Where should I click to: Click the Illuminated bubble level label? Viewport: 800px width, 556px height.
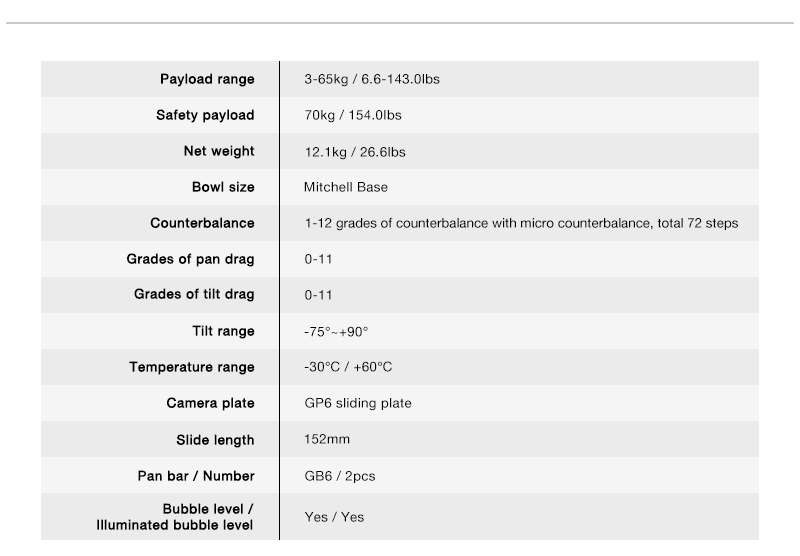click(x=174, y=525)
